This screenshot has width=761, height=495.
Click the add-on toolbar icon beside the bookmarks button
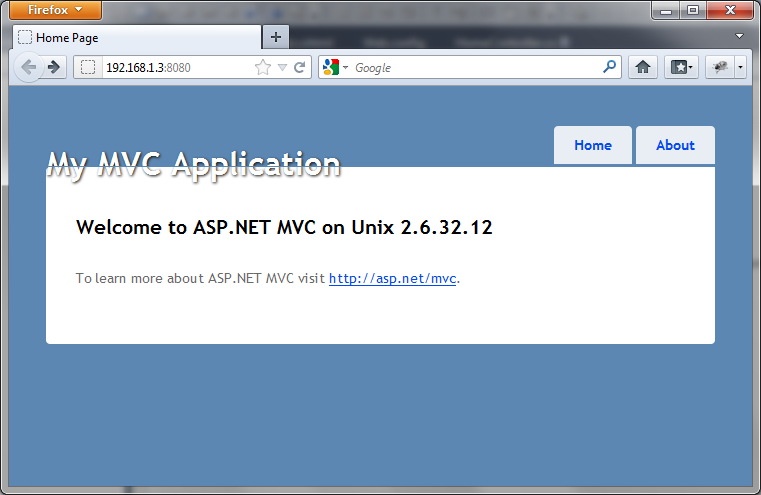720,67
